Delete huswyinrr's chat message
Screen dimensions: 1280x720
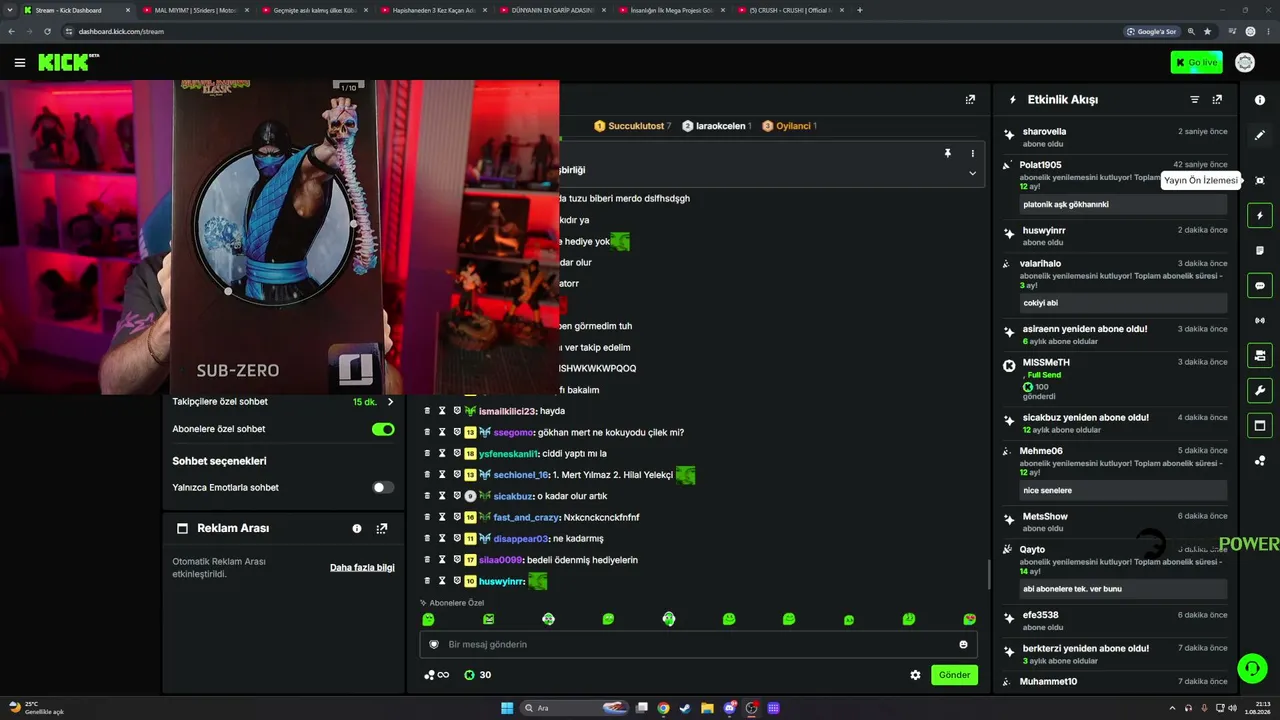click(x=427, y=581)
